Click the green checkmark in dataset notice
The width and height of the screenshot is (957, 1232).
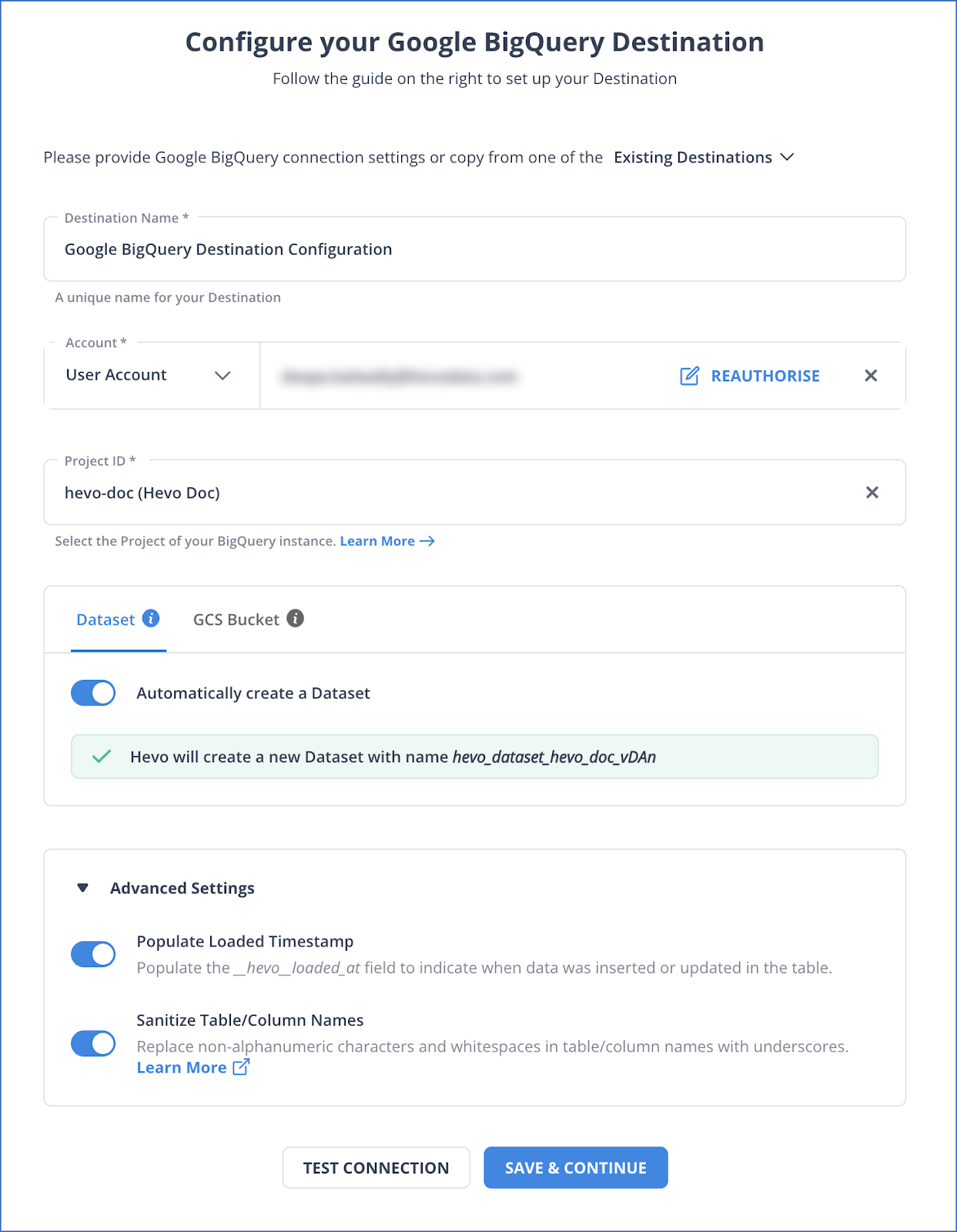pyautogui.click(x=102, y=757)
